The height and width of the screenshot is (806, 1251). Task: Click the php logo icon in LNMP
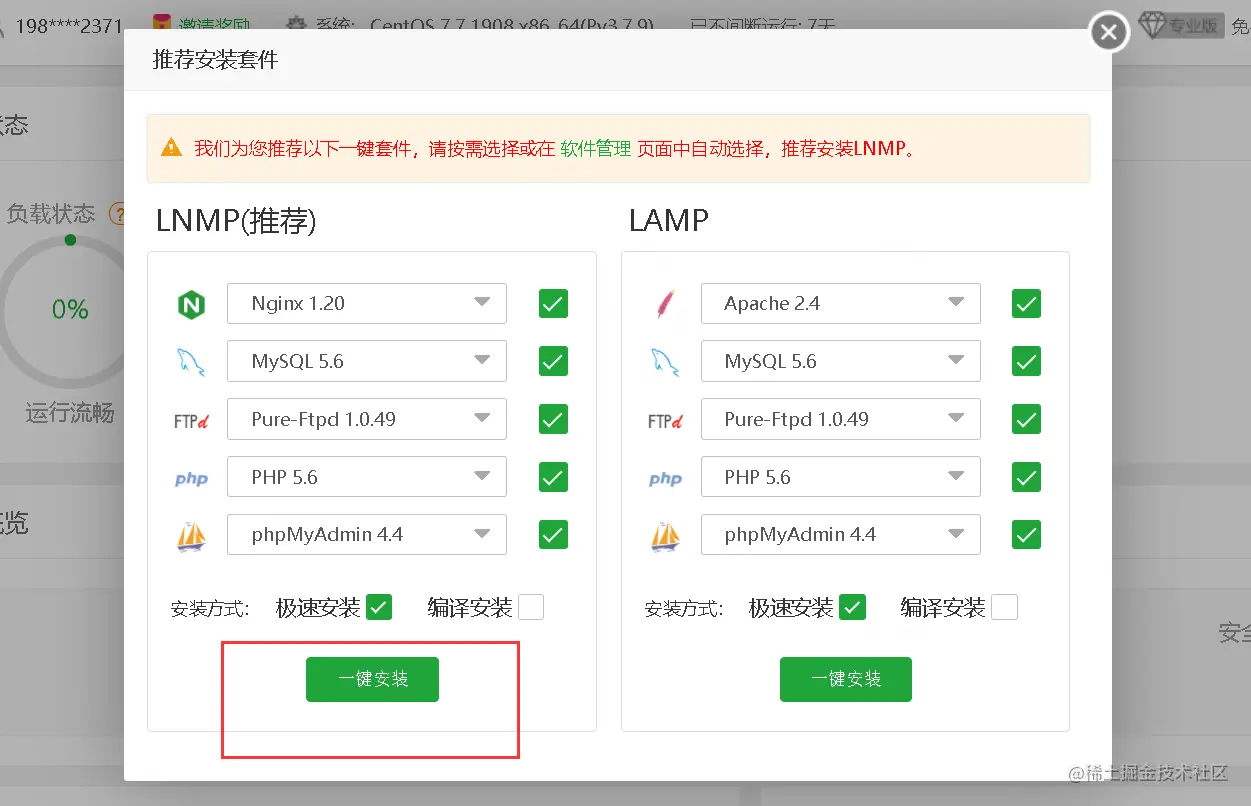click(x=191, y=479)
